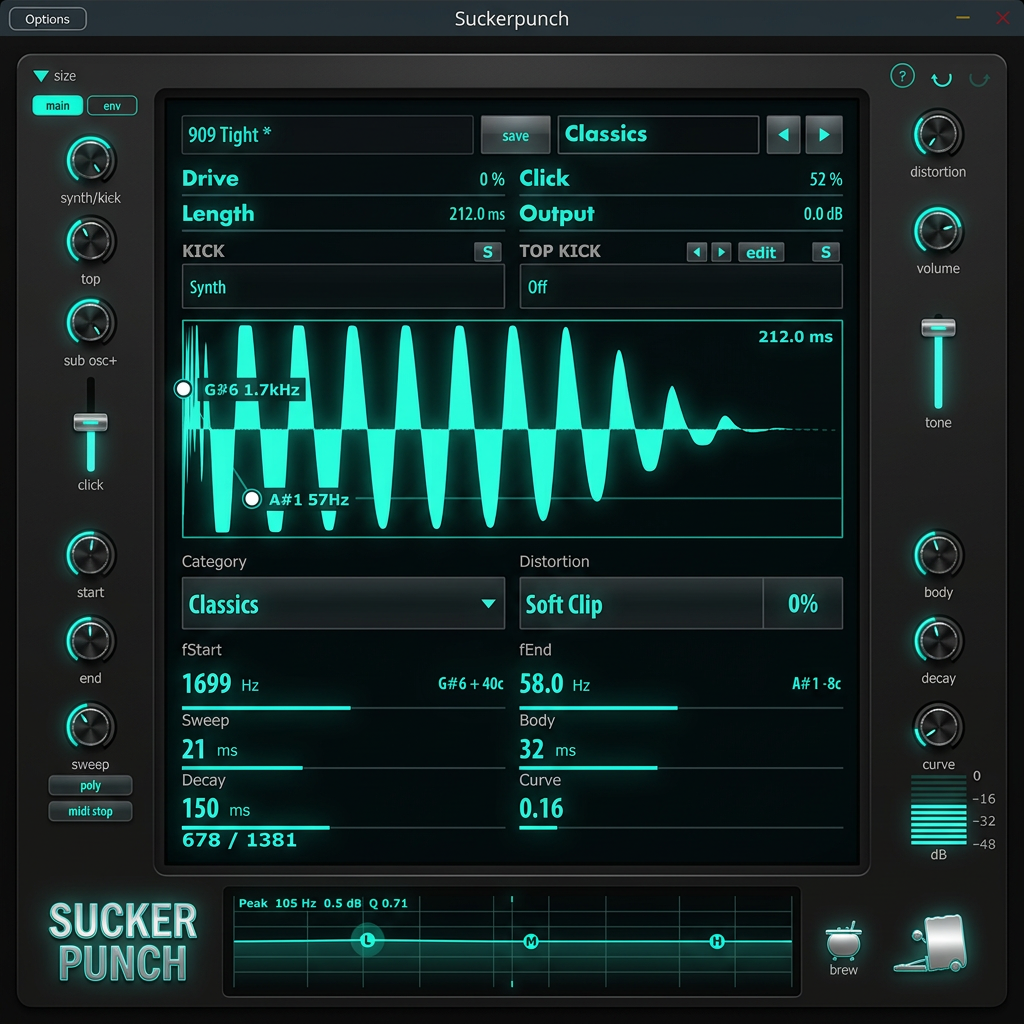1024x1024 pixels.
Task: Click the Decay 150 ms value slider
Action: 343,812
